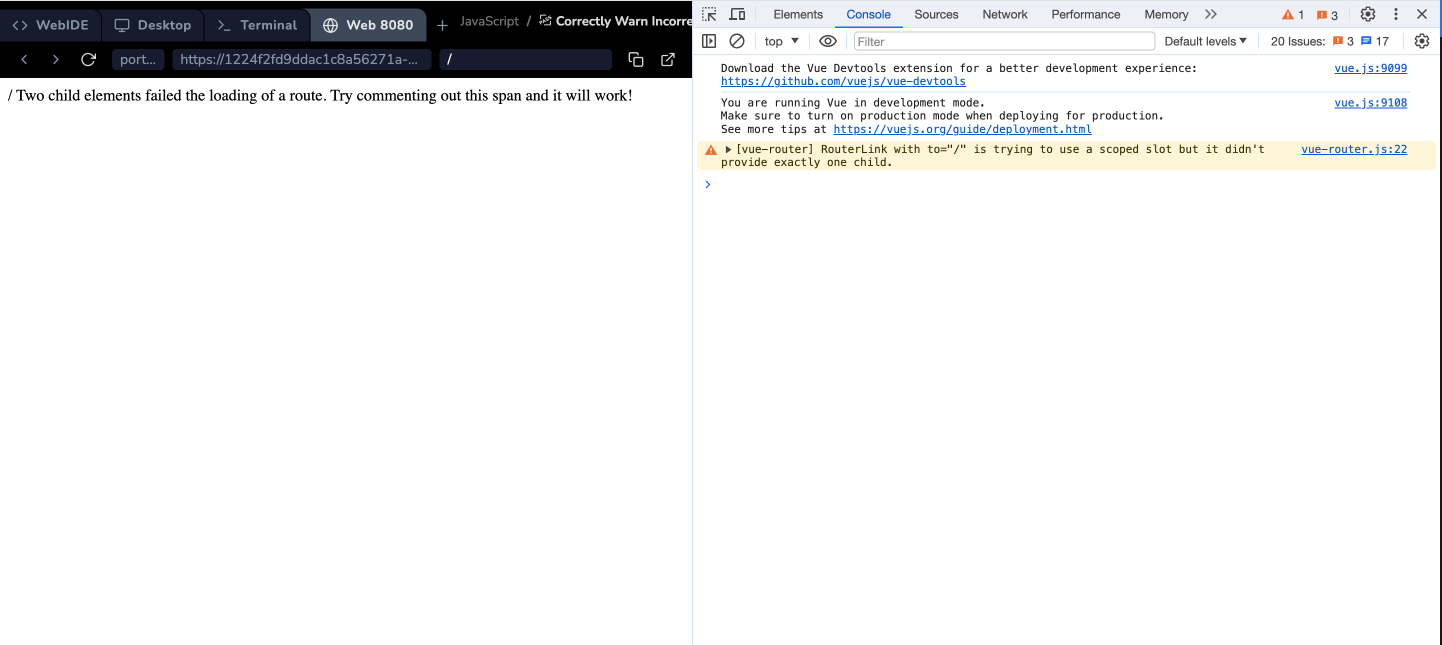Open the Default levels dropdown
The height and width of the screenshot is (645, 1442).
[1205, 41]
